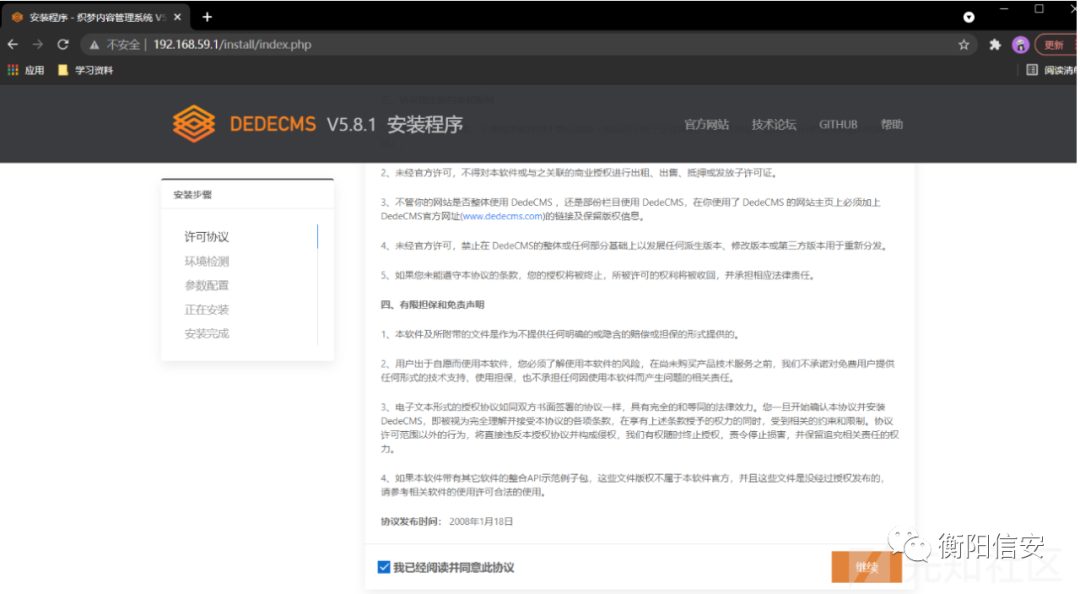Maximize the browser window
Screen dimensions: 1080x594
click(x=1039, y=8)
